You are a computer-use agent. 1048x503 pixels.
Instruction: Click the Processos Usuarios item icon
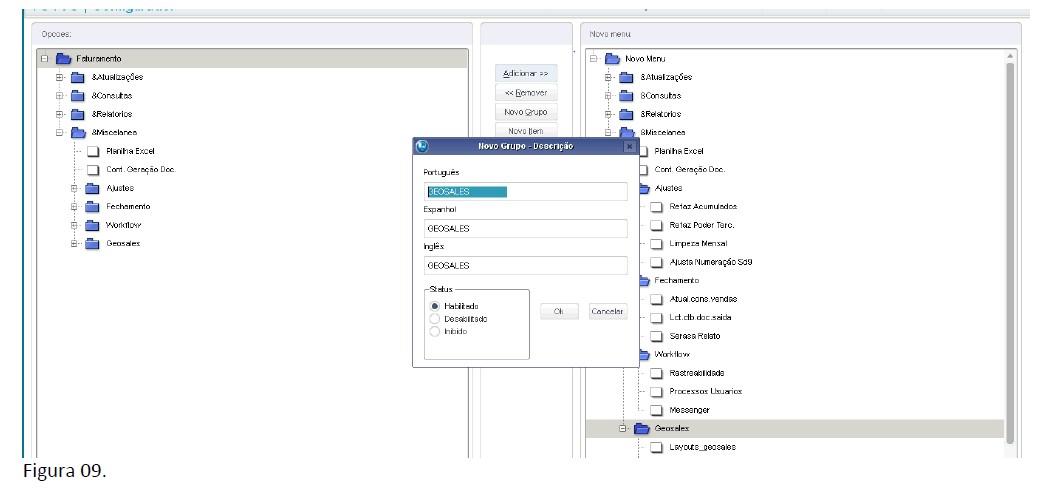656,391
